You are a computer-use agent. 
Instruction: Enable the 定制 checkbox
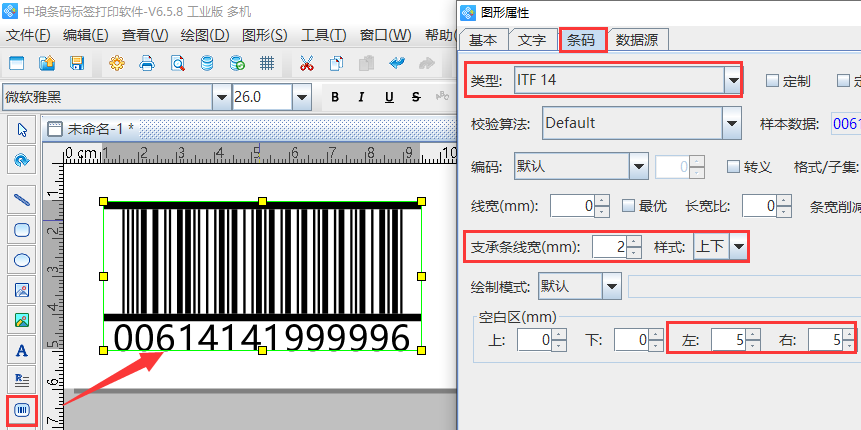[772, 81]
